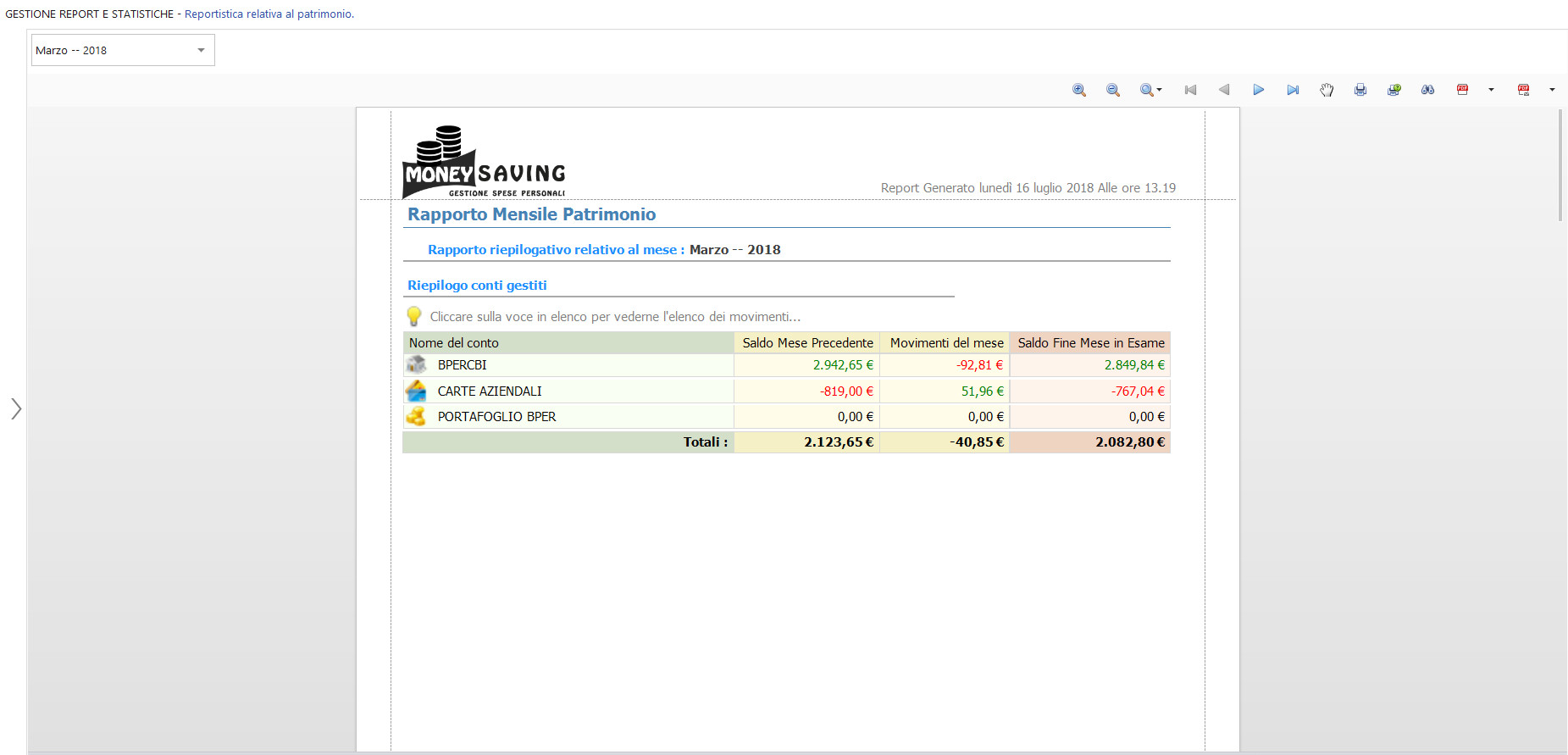
Task: Open the Marzo -- 2018 month selector
Action: pos(123,50)
